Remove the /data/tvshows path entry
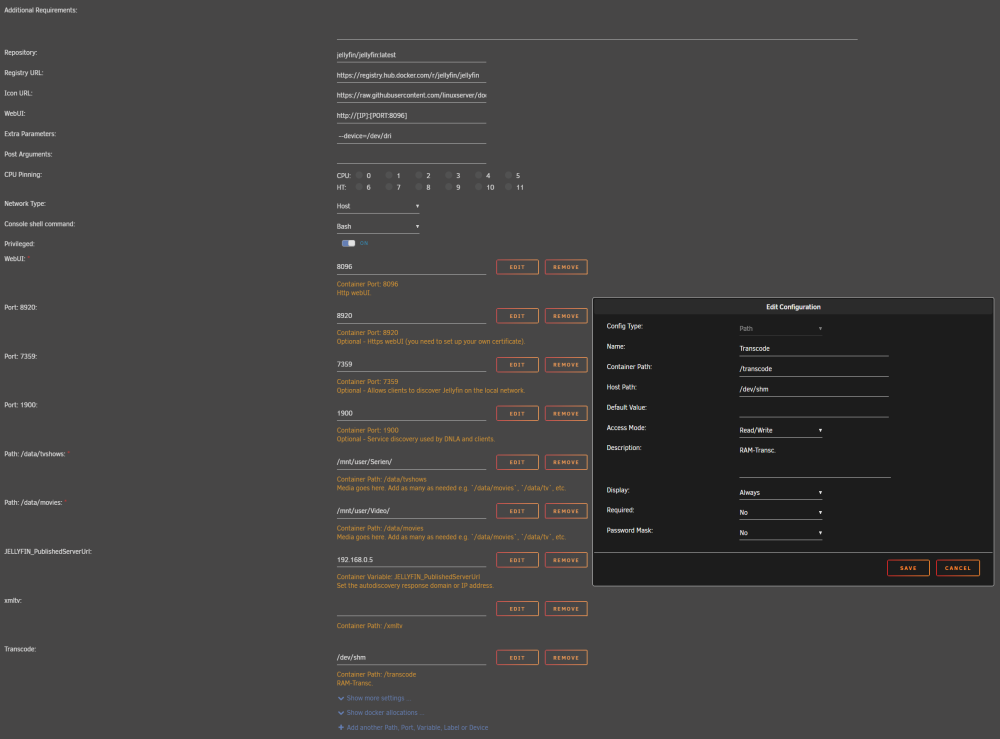Viewport: 1000px width, 739px height. [566, 462]
